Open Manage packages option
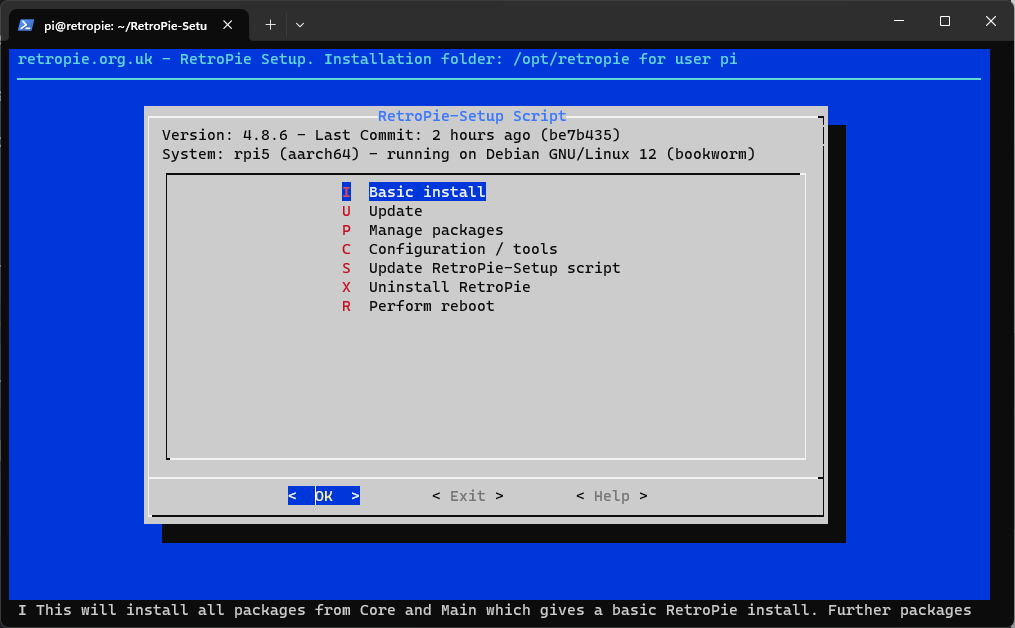The image size is (1015, 628). (x=435, y=230)
